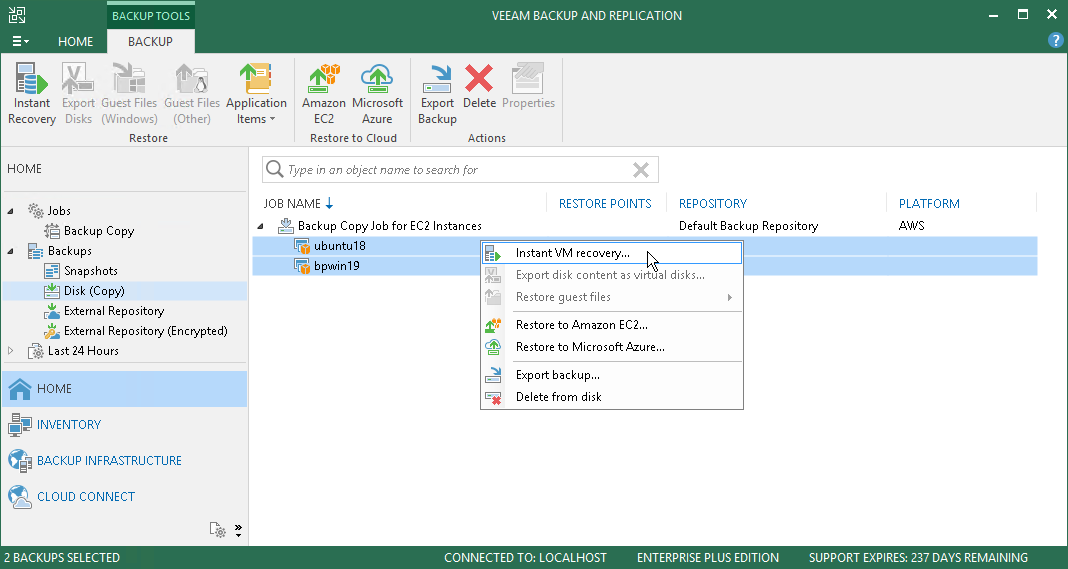Switch to BACKUP INFRASTRUCTURE view
This screenshot has width=1068, height=569.
[x=125, y=461]
